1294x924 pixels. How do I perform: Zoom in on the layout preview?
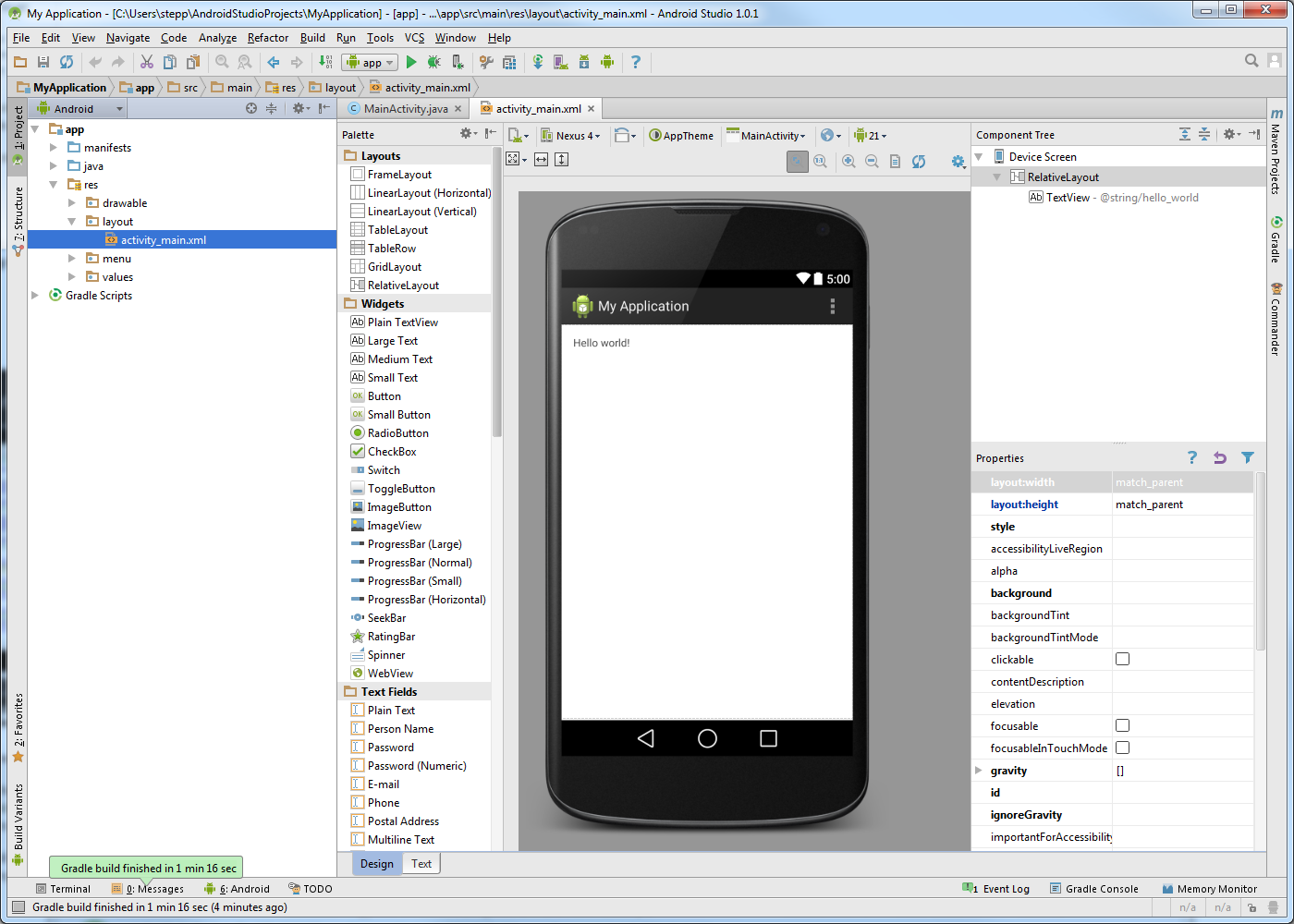tap(848, 161)
